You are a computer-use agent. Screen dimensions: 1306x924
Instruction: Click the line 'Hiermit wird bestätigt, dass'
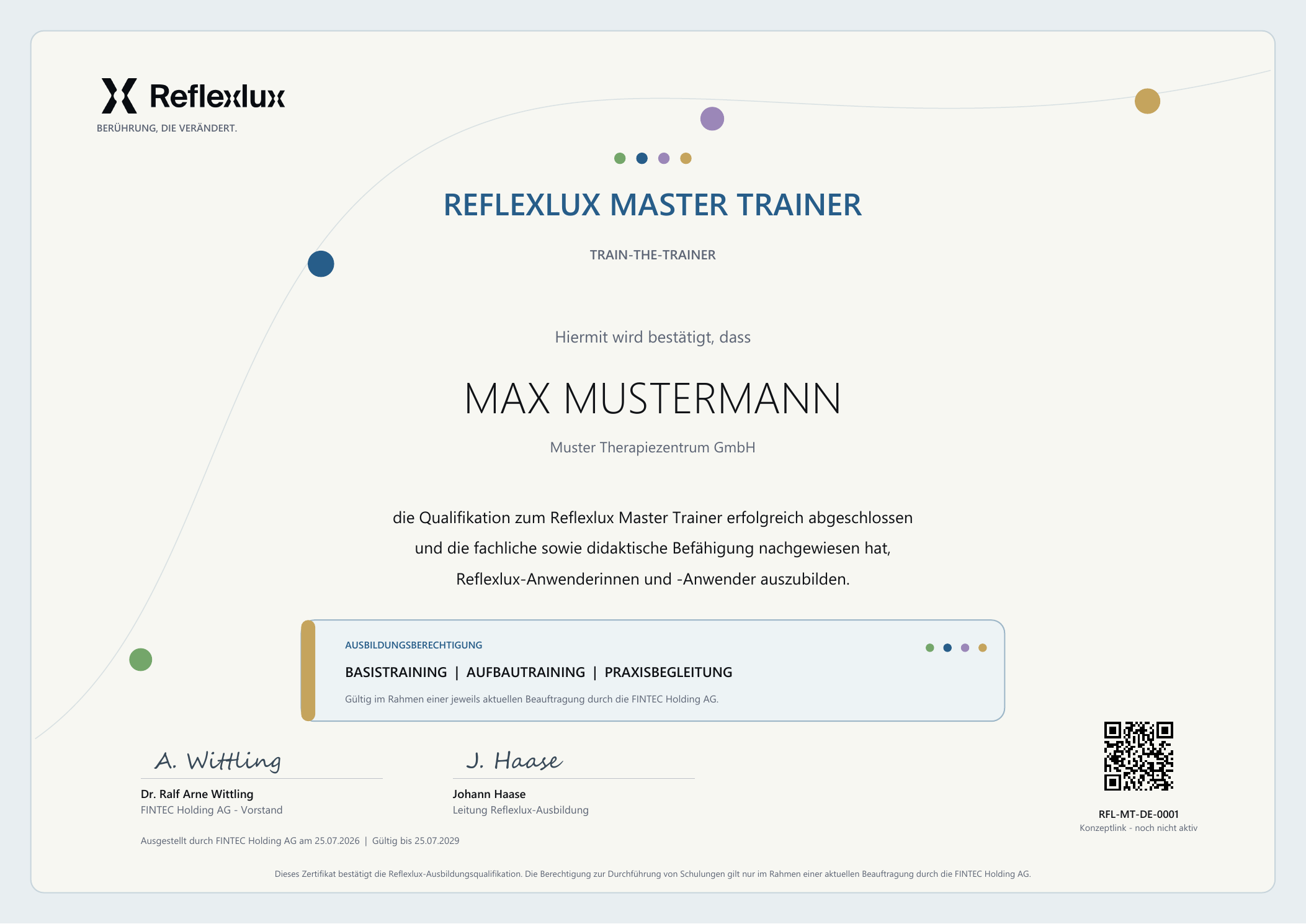point(653,338)
